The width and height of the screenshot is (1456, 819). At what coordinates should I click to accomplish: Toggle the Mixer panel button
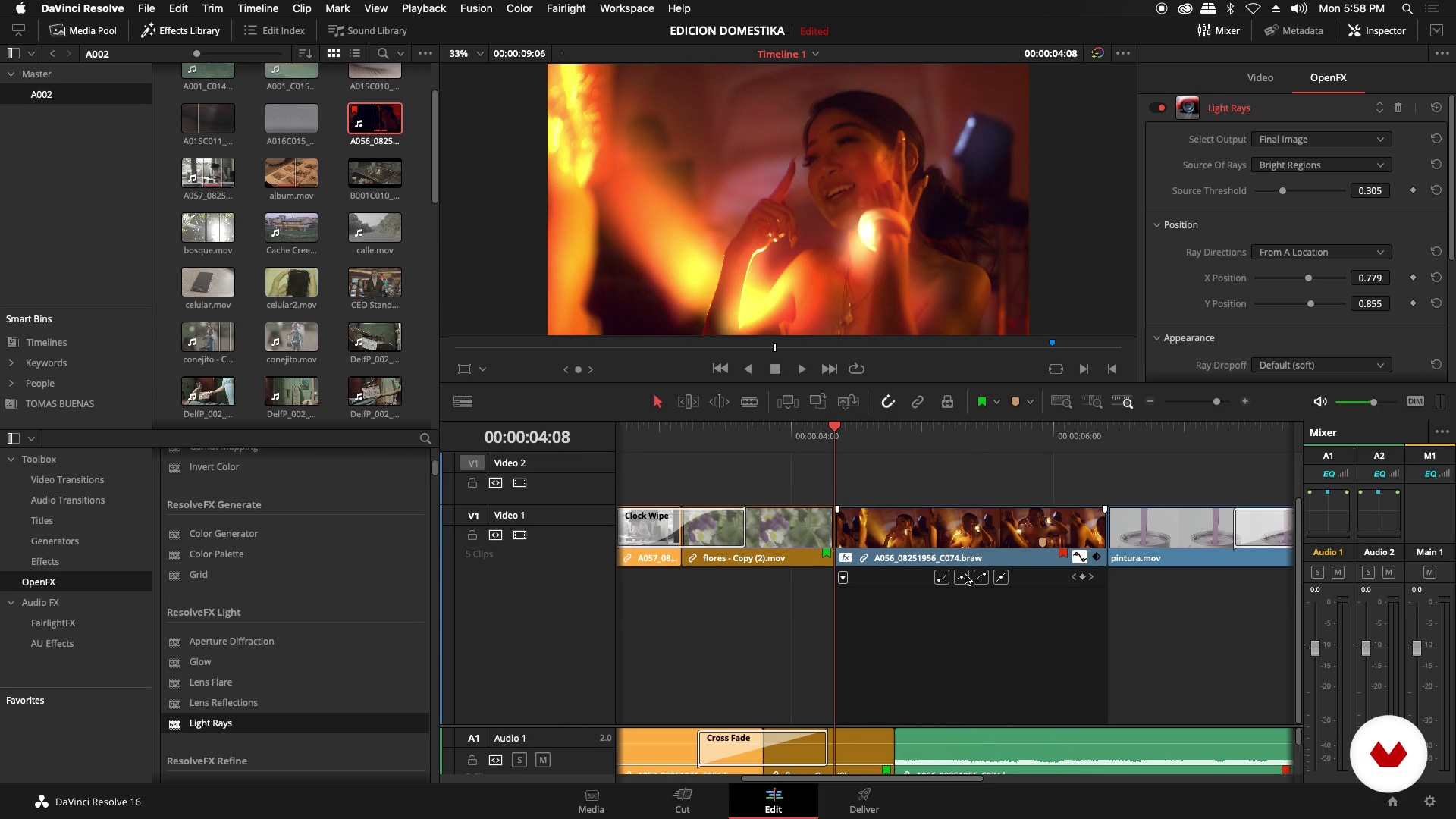tap(1219, 30)
